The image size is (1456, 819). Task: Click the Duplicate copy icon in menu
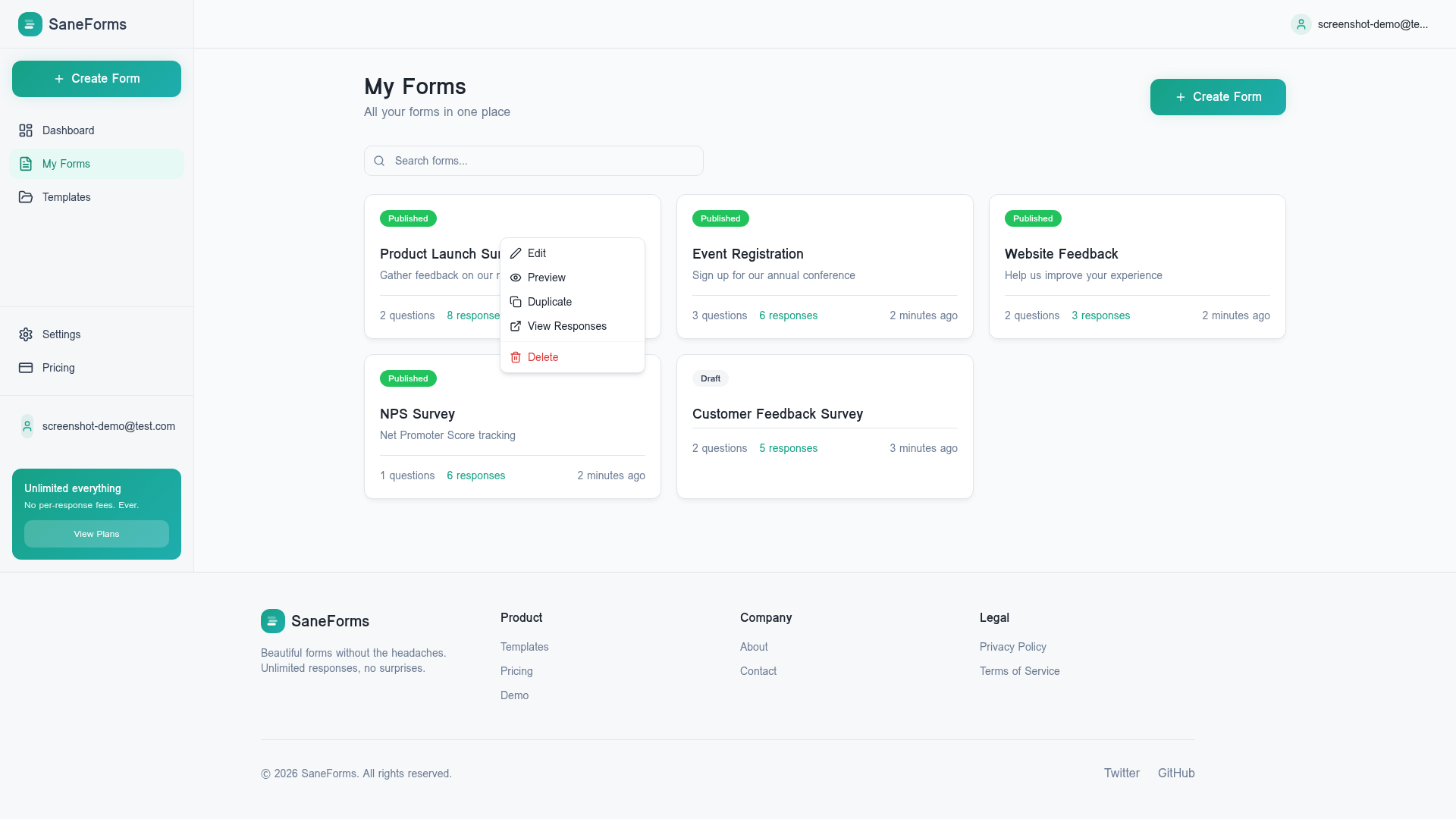pyautogui.click(x=516, y=302)
